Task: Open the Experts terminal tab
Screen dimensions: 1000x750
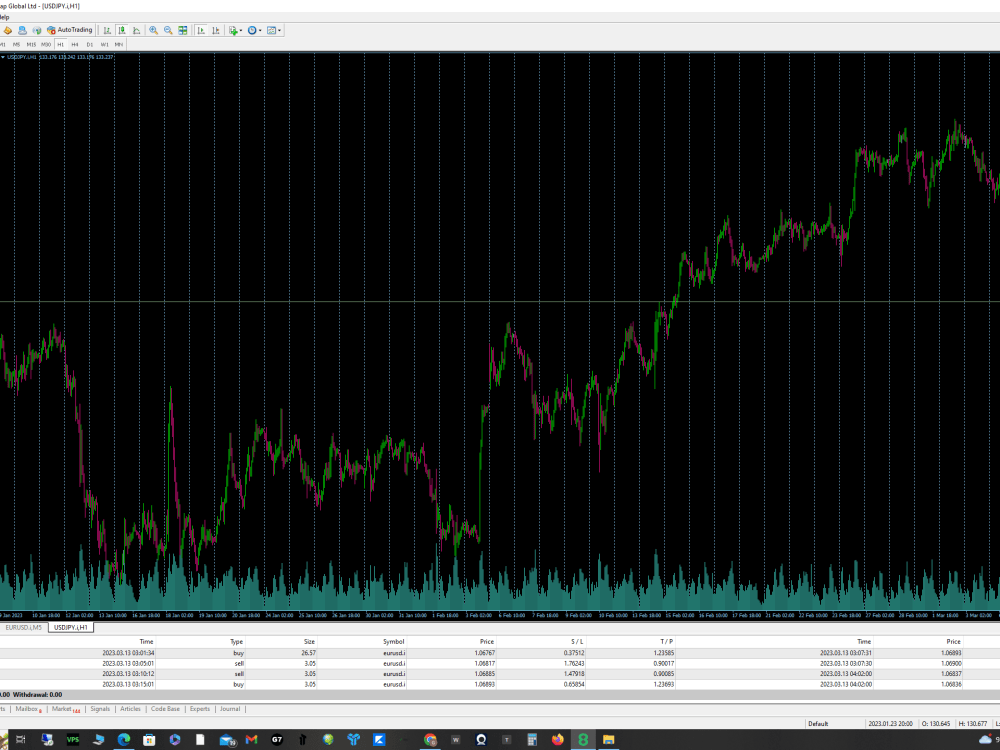Action: [200, 709]
